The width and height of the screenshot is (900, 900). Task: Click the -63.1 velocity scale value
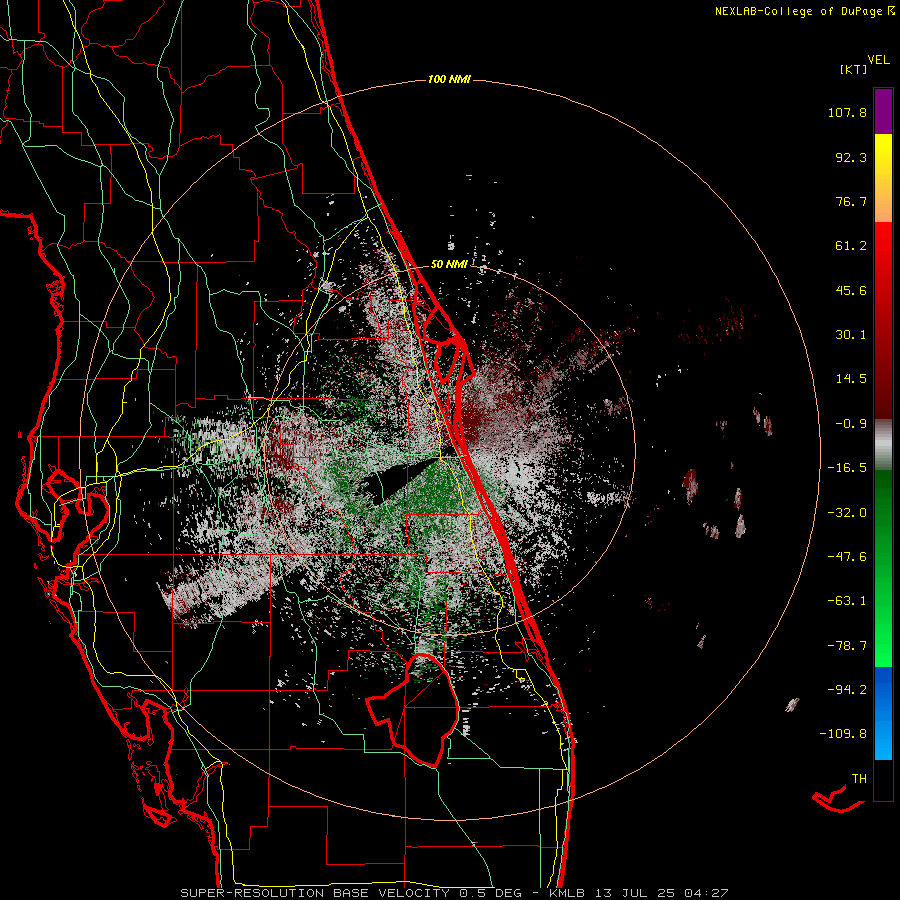coord(847,601)
